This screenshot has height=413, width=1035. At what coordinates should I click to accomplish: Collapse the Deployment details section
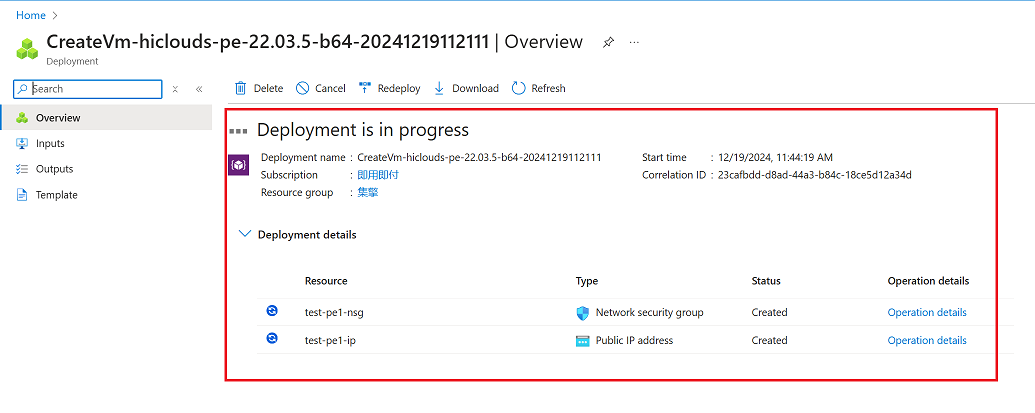245,234
